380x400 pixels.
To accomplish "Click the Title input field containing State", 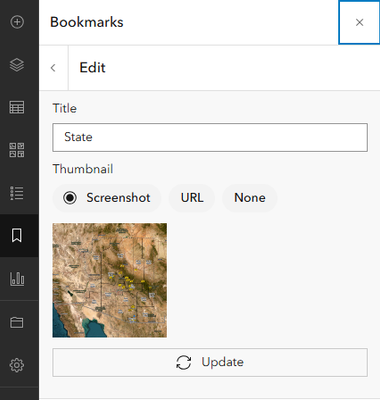I will point(210,137).
